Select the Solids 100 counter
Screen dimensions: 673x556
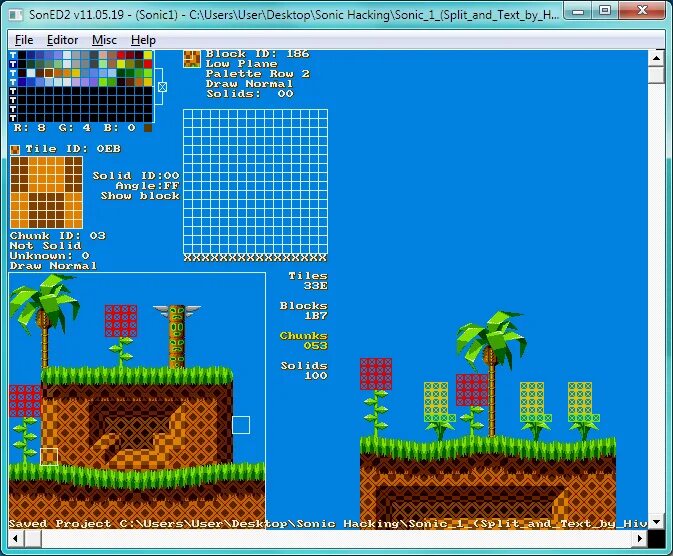304,371
